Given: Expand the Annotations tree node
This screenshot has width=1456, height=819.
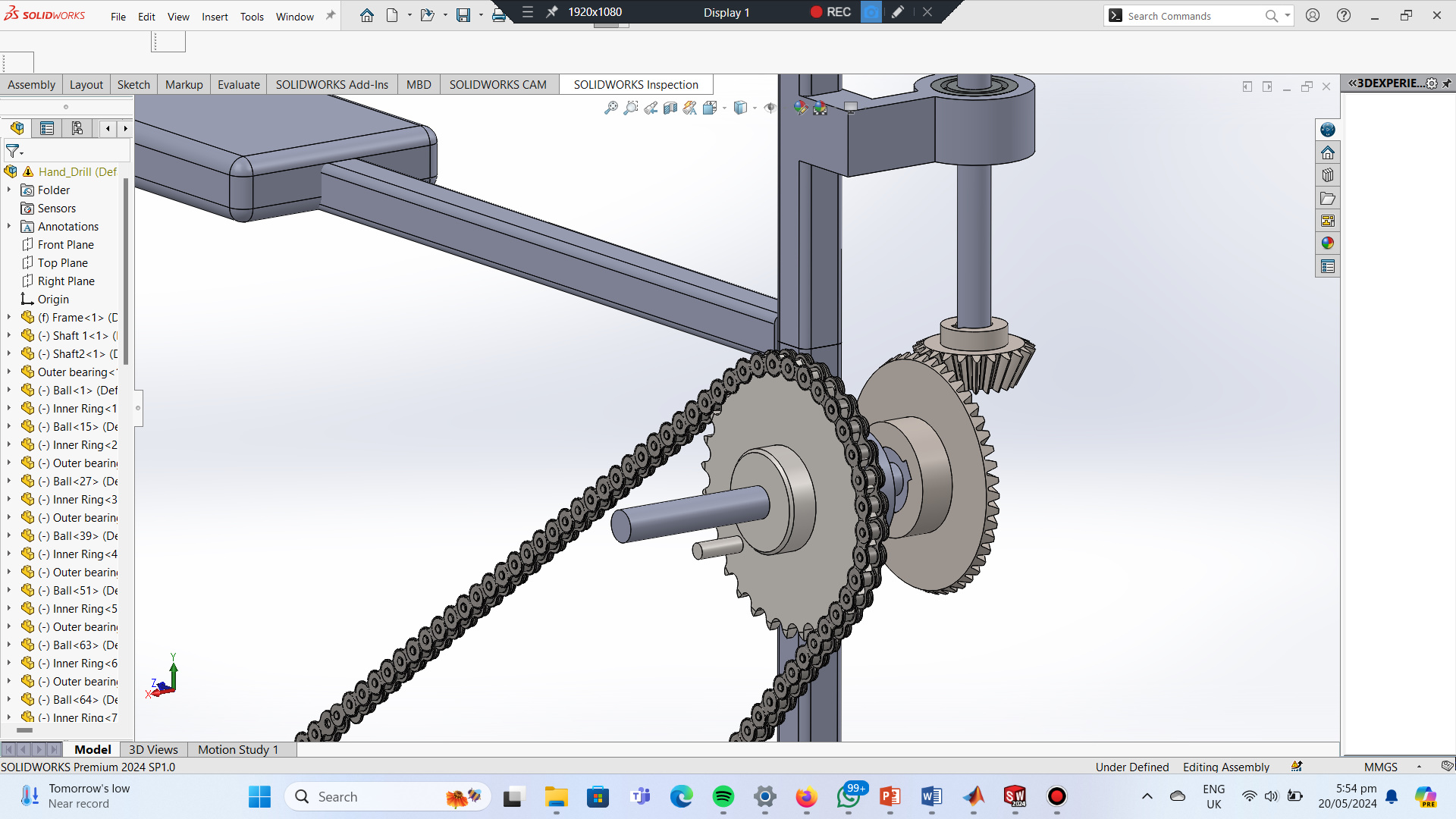Looking at the screenshot, I should 9,227.
